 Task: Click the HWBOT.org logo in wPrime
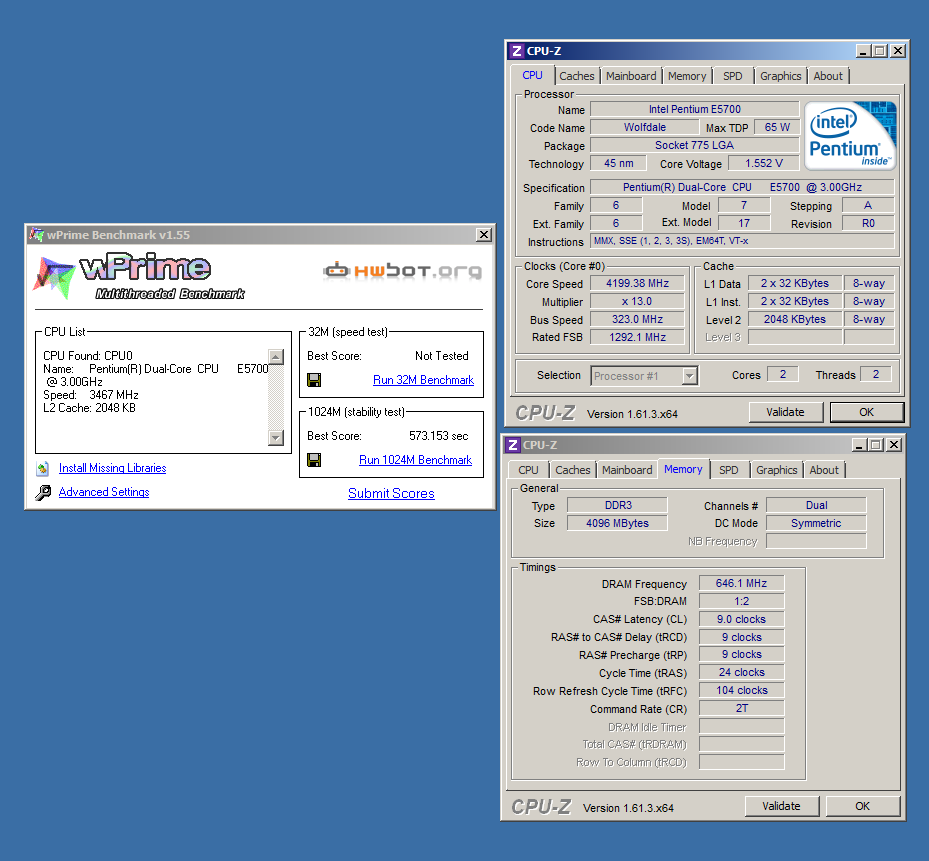point(402,271)
